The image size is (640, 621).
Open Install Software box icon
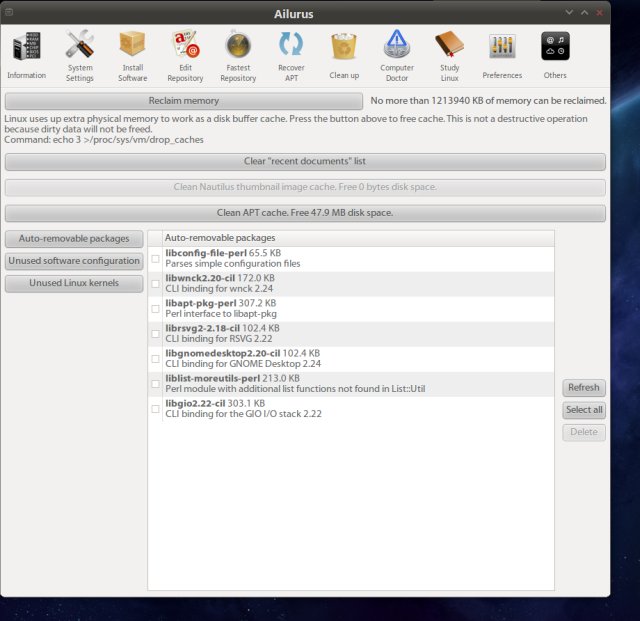coord(132,44)
